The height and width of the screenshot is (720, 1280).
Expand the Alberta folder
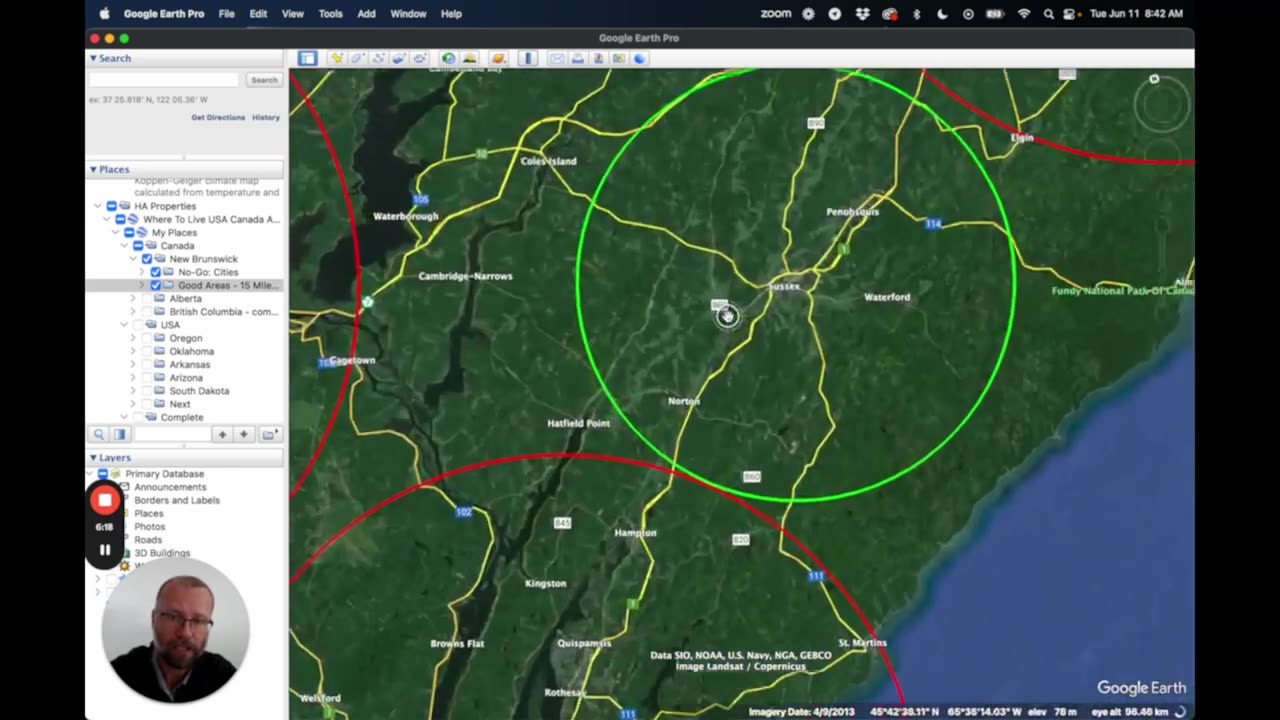click(133, 298)
